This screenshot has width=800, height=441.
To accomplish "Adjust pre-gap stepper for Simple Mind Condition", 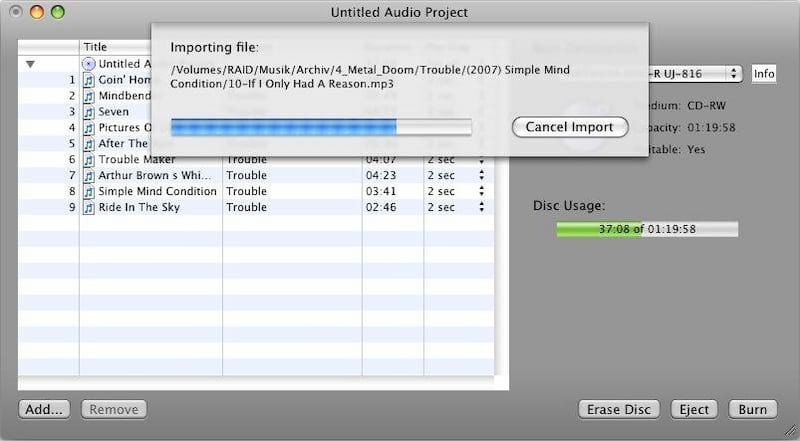I will (x=481, y=192).
